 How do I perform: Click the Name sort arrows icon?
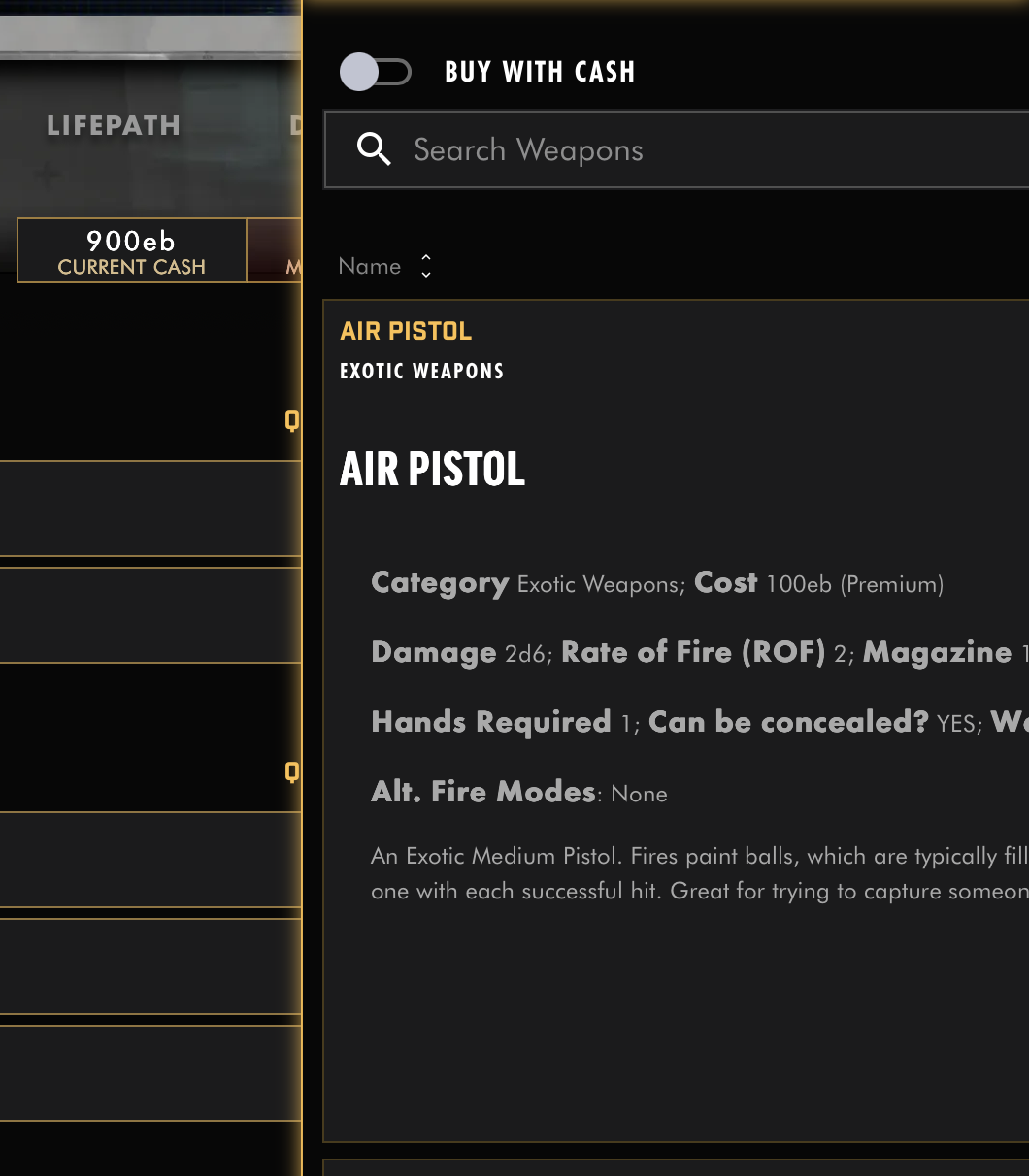click(x=426, y=266)
